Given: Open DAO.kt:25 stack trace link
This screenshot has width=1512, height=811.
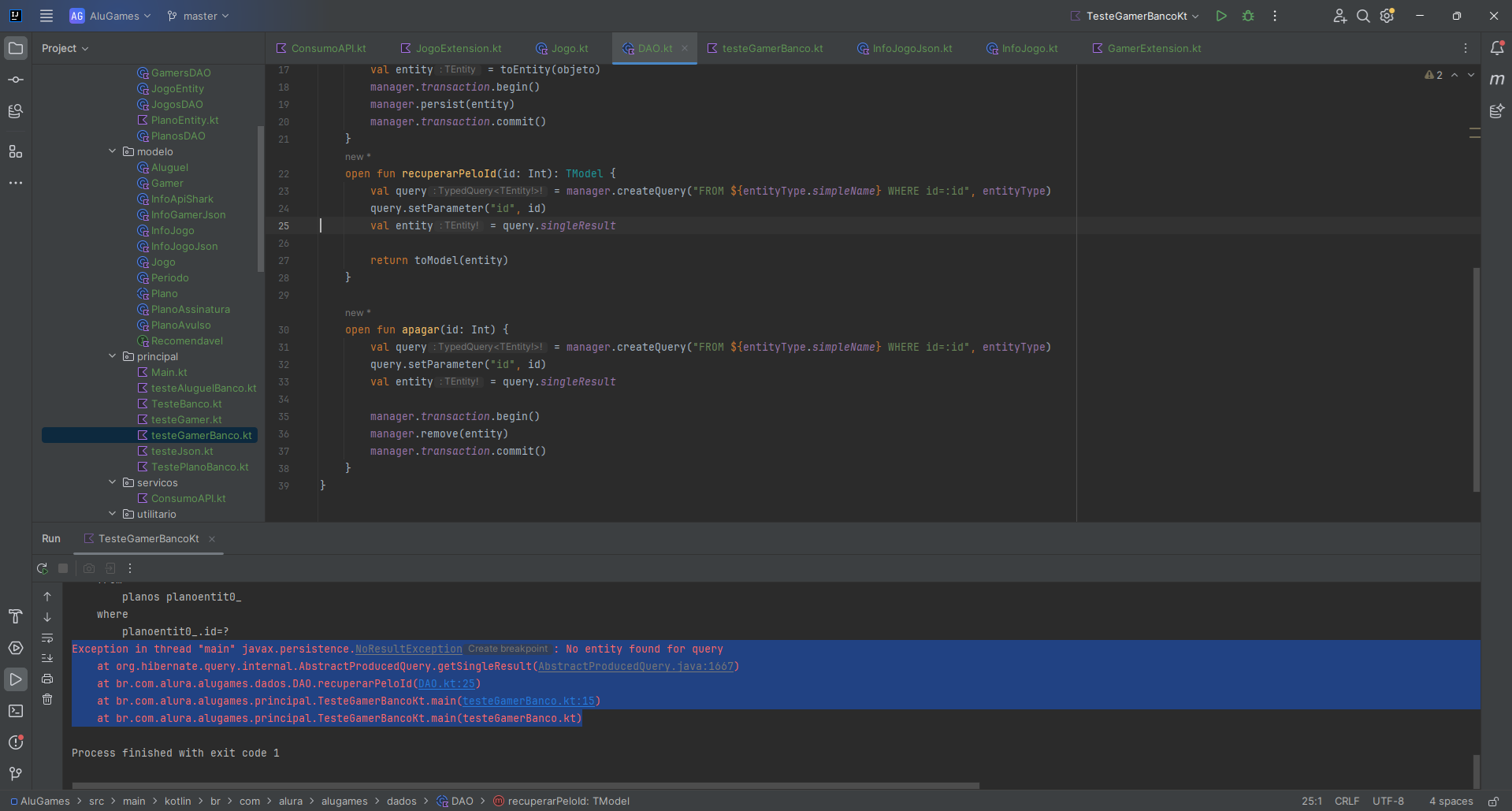Looking at the screenshot, I should click(446, 683).
